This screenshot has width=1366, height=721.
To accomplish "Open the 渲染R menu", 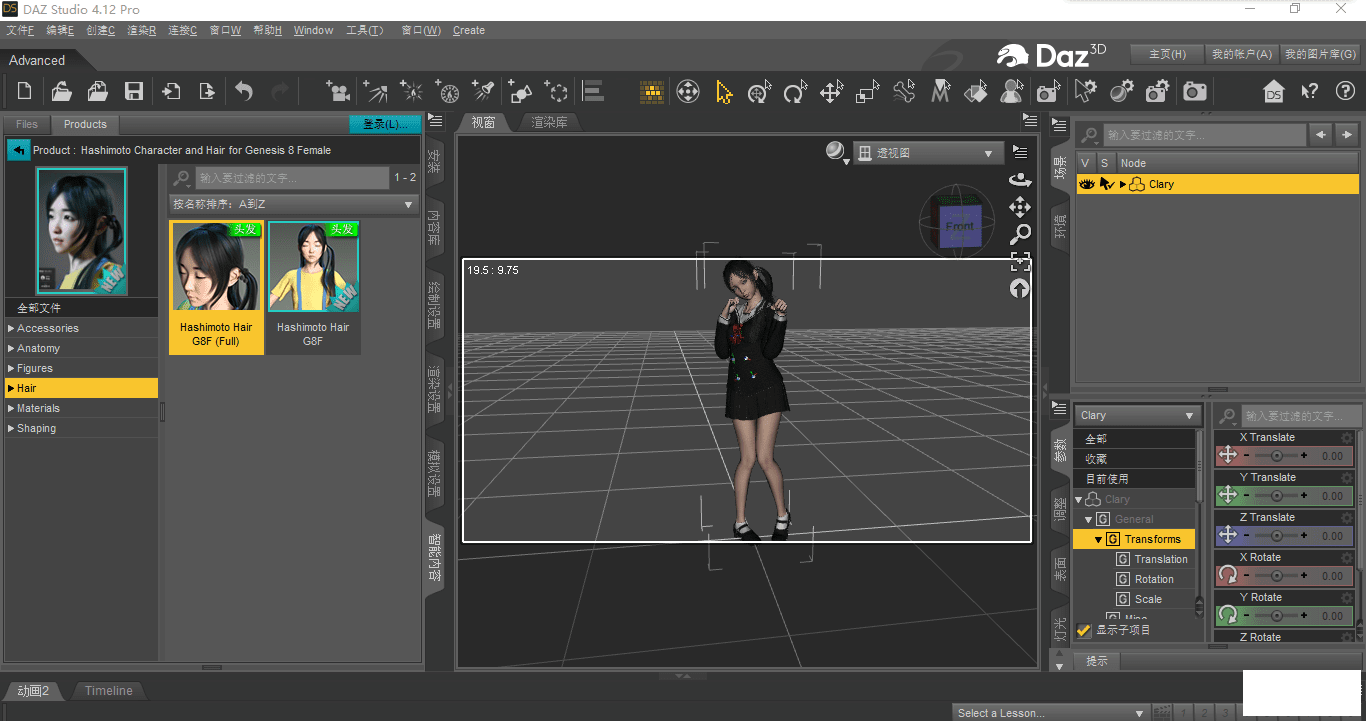I will click(x=141, y=30).
